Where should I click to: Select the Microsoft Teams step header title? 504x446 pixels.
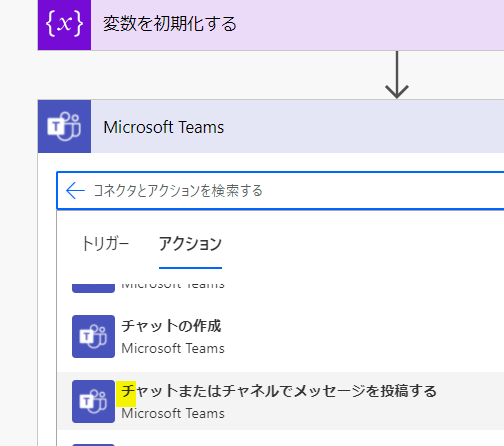pos(164,127)
